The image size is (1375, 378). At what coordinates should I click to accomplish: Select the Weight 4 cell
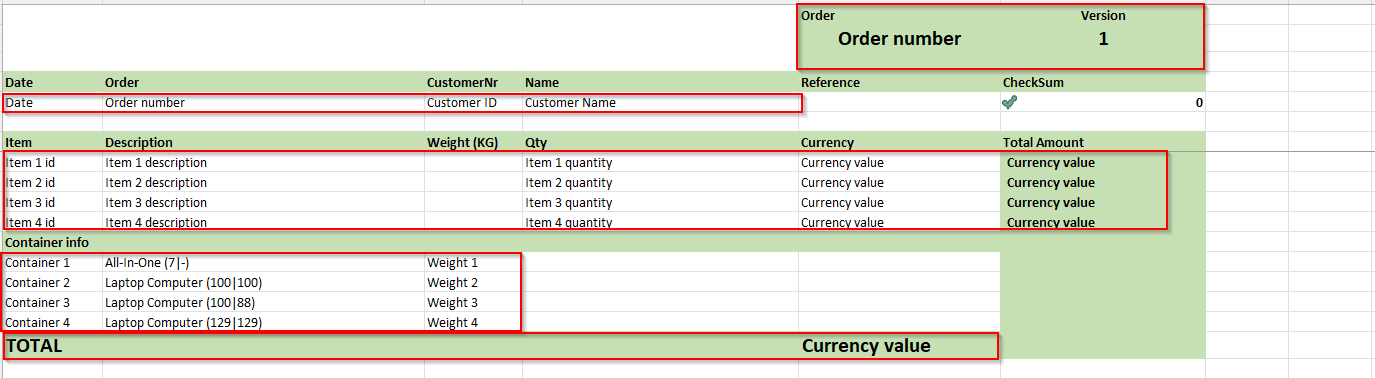[473, 322]
